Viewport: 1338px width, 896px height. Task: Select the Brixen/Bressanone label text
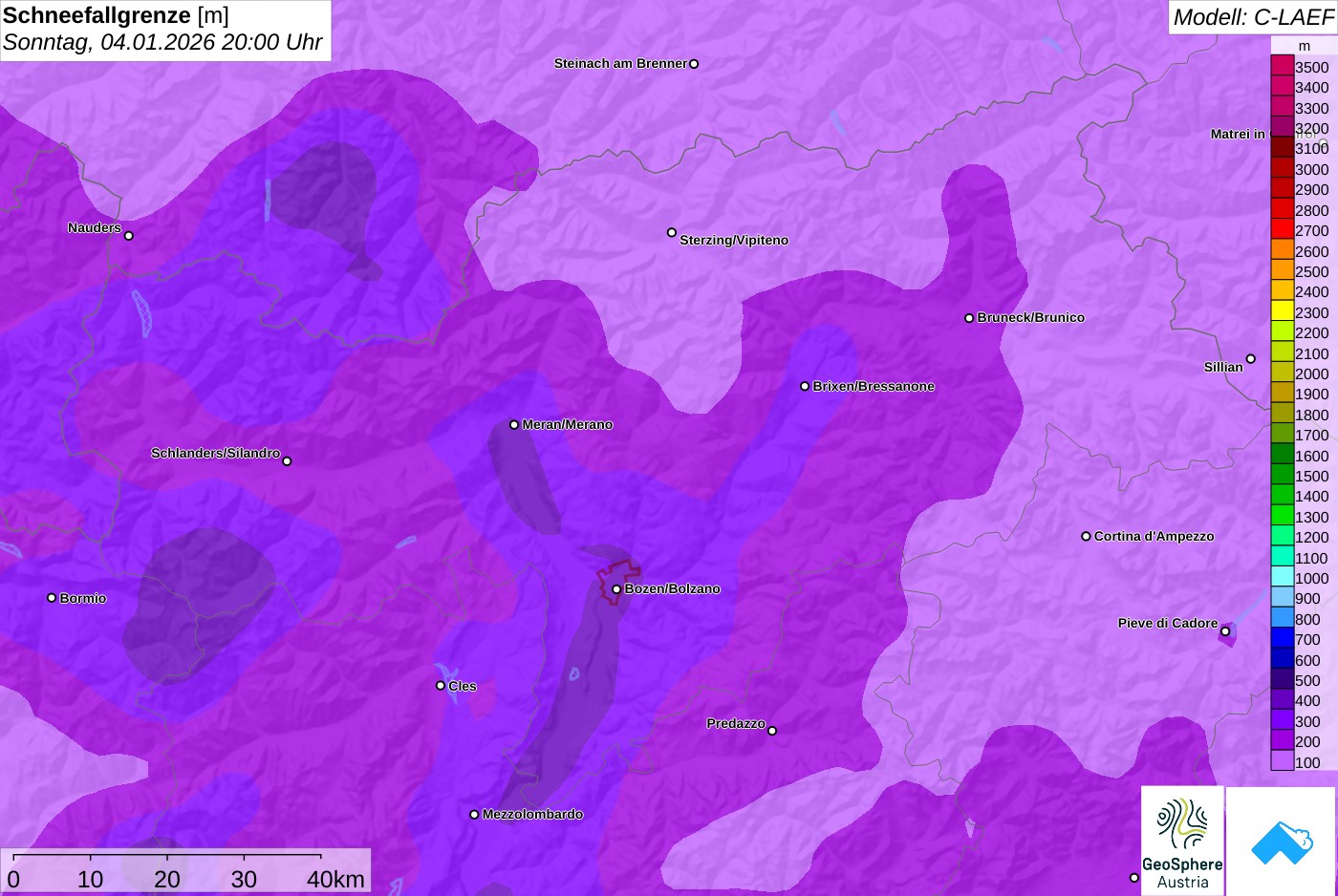pos(874,387)
